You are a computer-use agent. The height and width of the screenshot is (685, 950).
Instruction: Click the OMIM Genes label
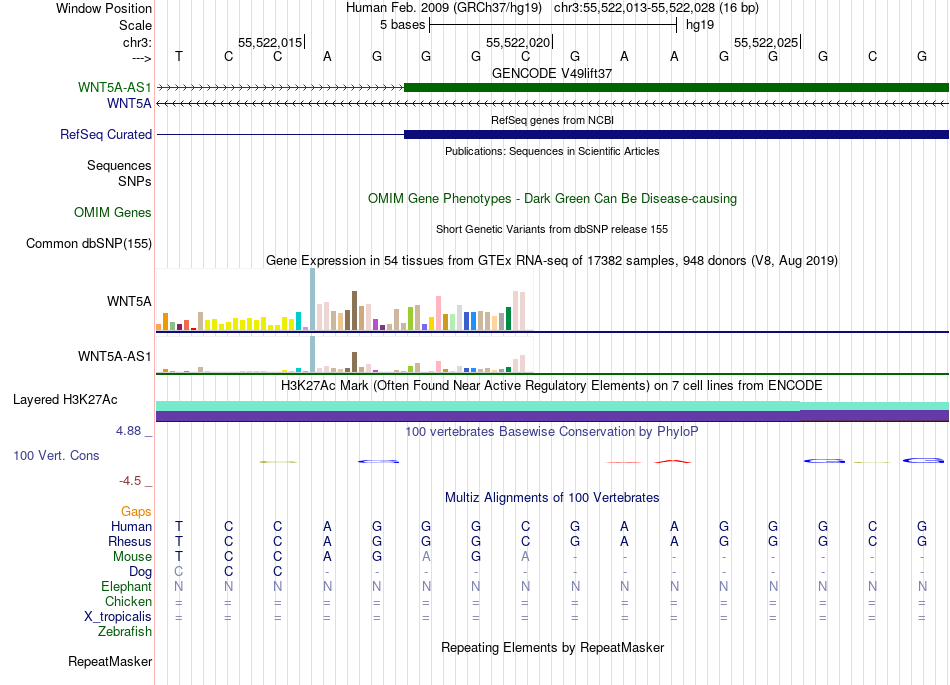[113, 213]
